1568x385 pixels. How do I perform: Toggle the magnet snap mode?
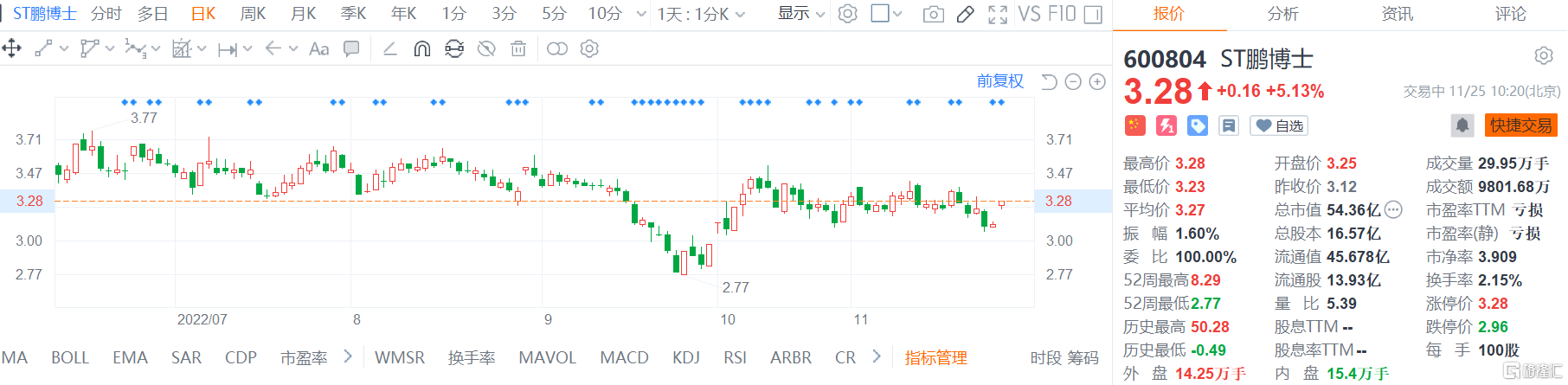coord(422,48)
